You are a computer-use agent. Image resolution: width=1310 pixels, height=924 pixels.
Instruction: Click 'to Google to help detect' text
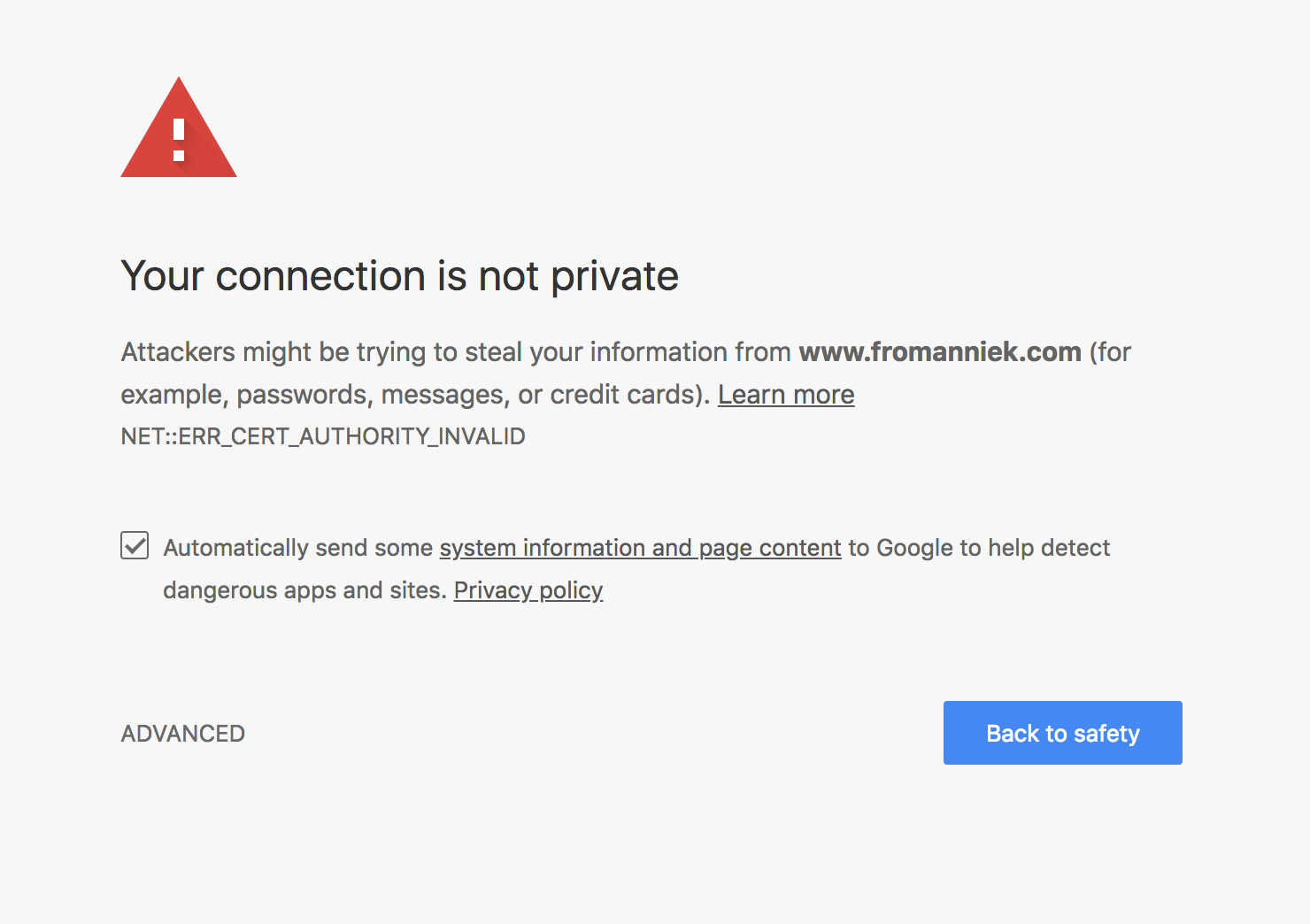pyautogui.click(x=978, y=548)
